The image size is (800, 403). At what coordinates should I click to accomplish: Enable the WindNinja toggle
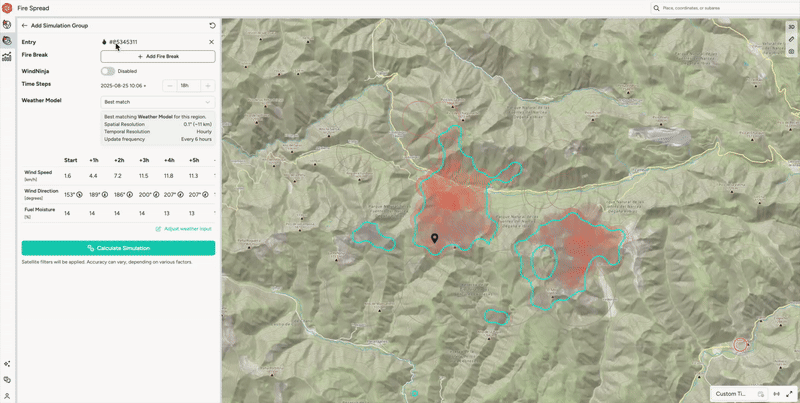coord(108,71)
